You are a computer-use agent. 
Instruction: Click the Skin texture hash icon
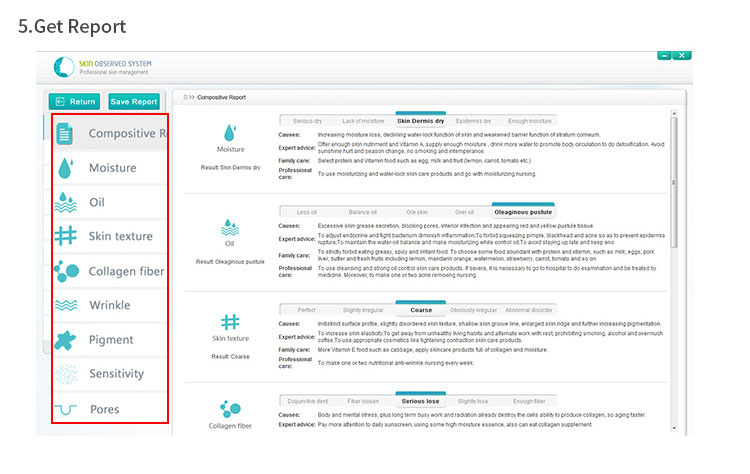[65, 236]
